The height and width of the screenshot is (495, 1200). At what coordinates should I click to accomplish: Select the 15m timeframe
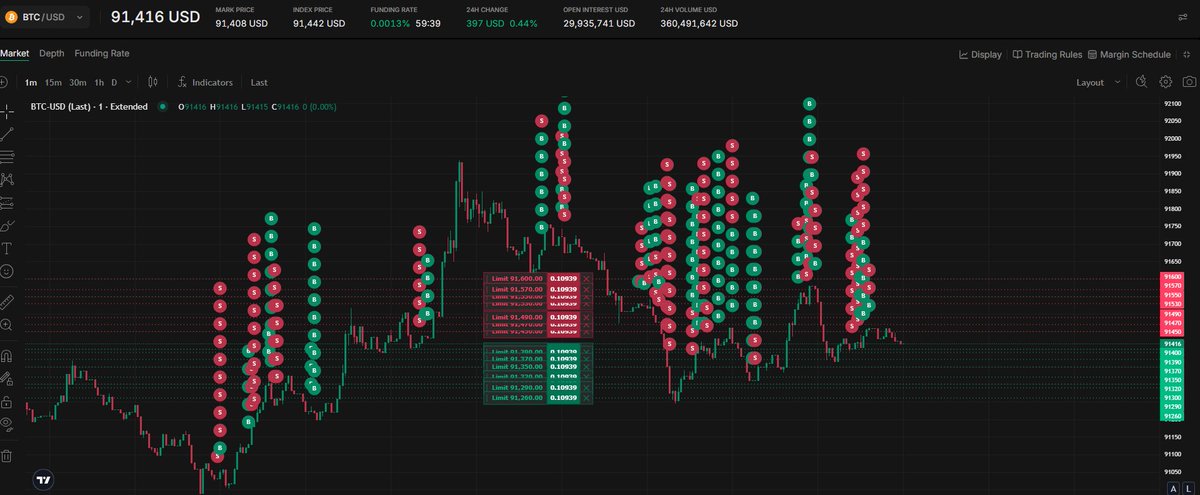(x=53, y=82)
